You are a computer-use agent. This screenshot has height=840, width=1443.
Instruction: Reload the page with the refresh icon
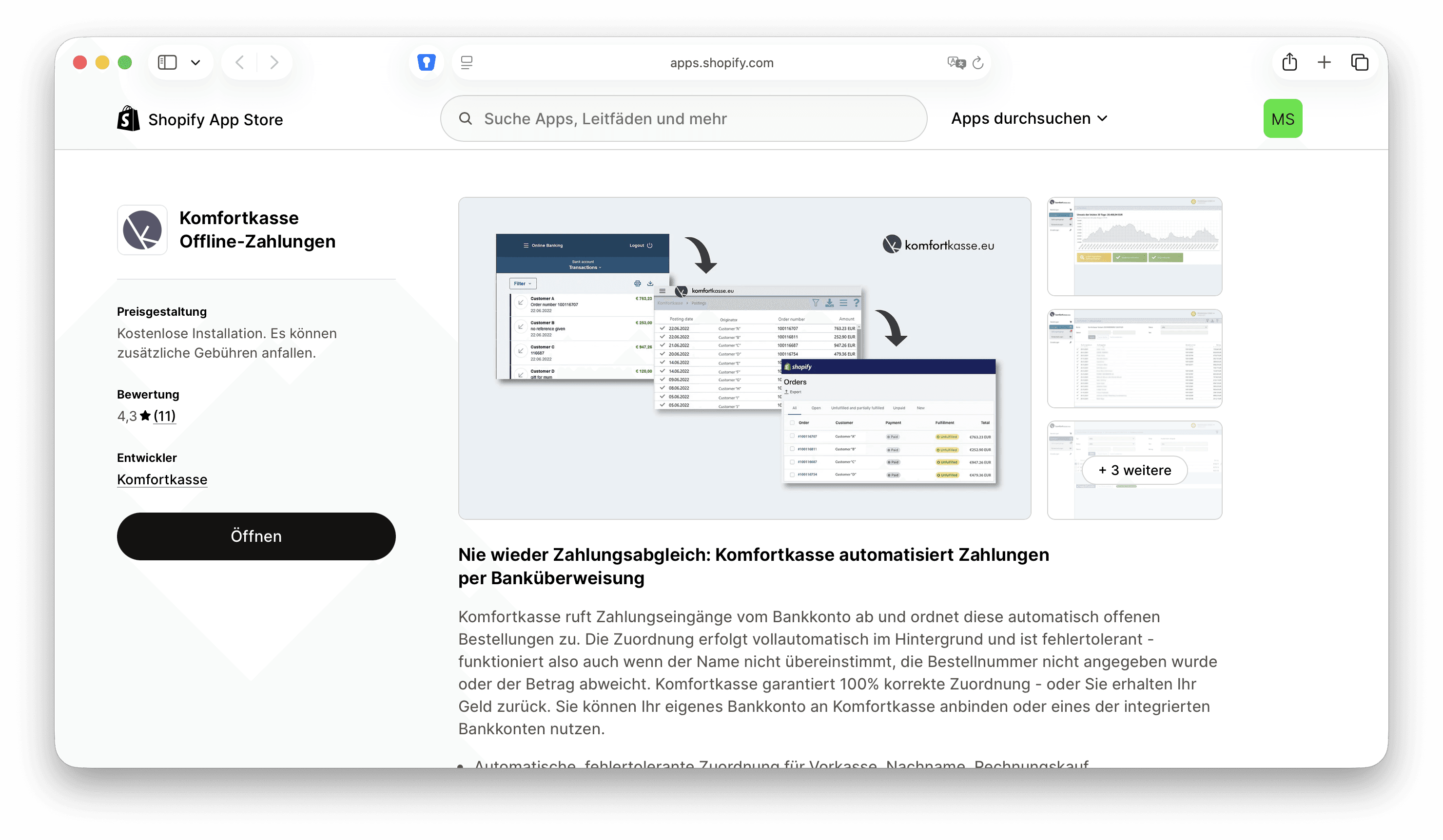978,62
